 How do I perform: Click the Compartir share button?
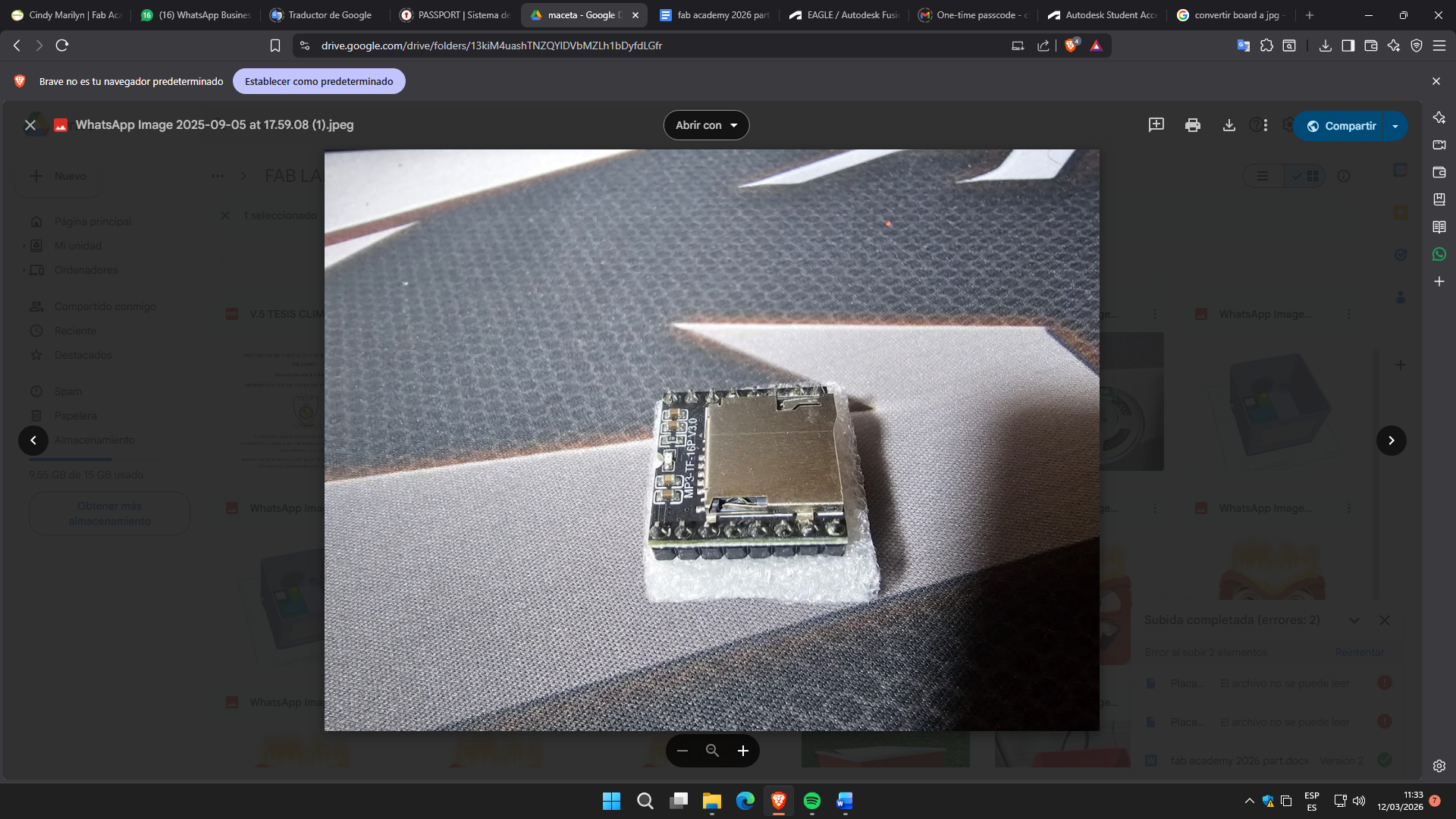[1341, 126]
